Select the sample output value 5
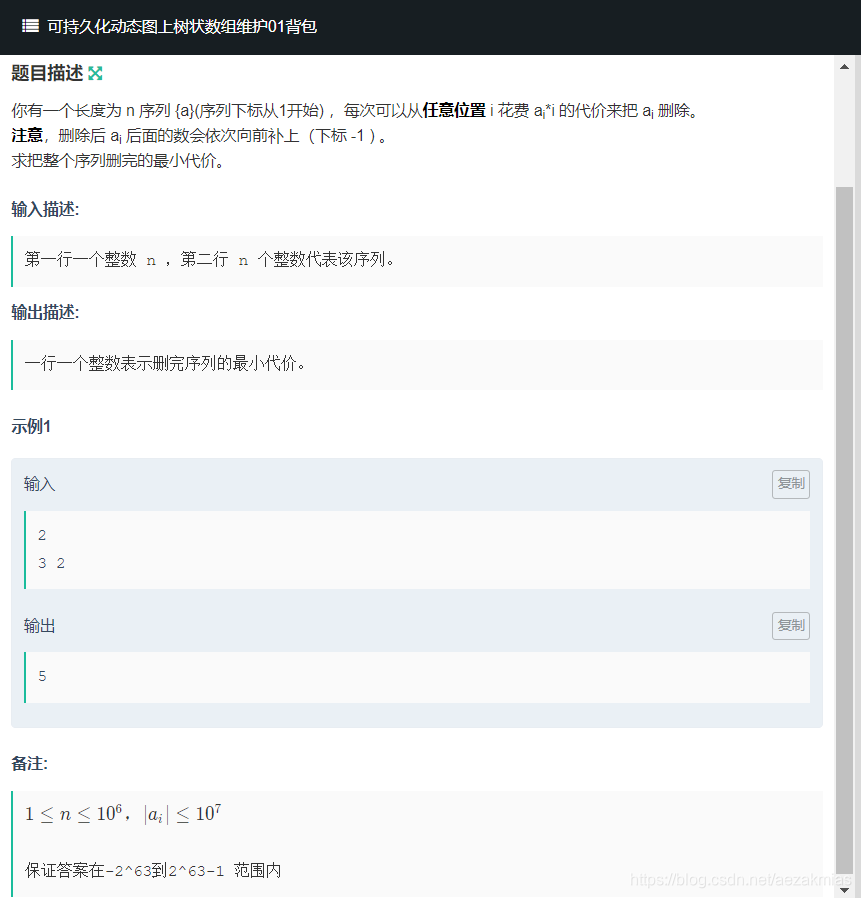Viewport: 861px width, 898px height. 42,676
